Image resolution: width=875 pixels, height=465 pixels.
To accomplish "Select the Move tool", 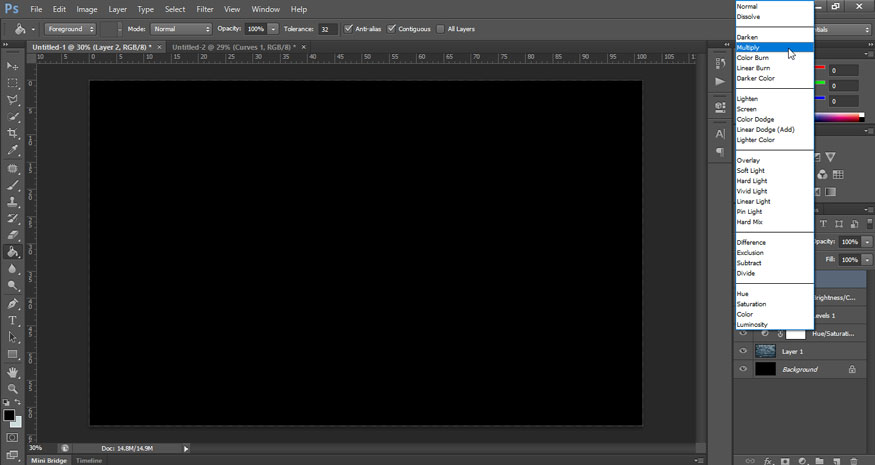I will [x=13, y=66].
